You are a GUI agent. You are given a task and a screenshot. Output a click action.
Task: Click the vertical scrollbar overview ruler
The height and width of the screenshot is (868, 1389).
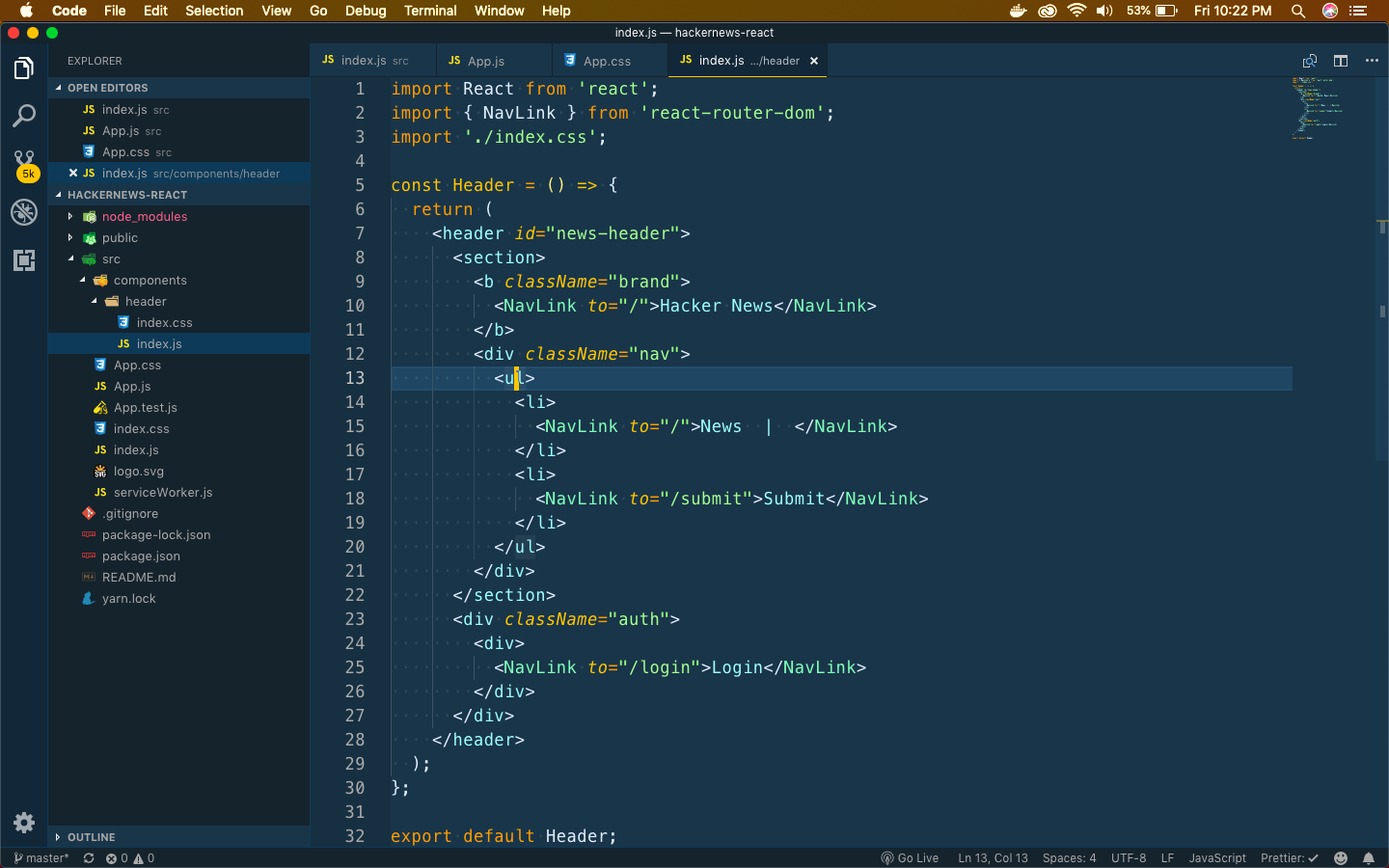click(x=1382, y=463)
